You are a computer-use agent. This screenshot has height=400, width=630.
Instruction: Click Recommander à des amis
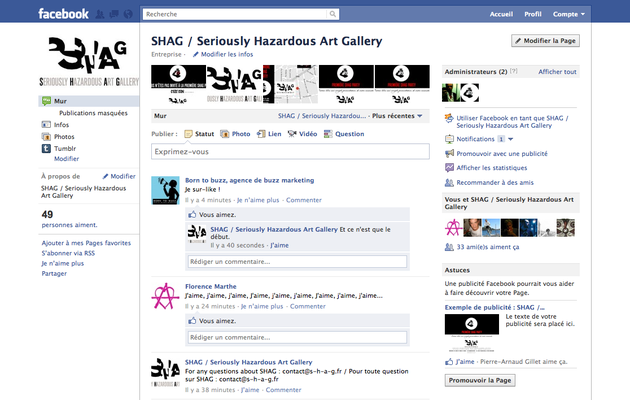495,183
